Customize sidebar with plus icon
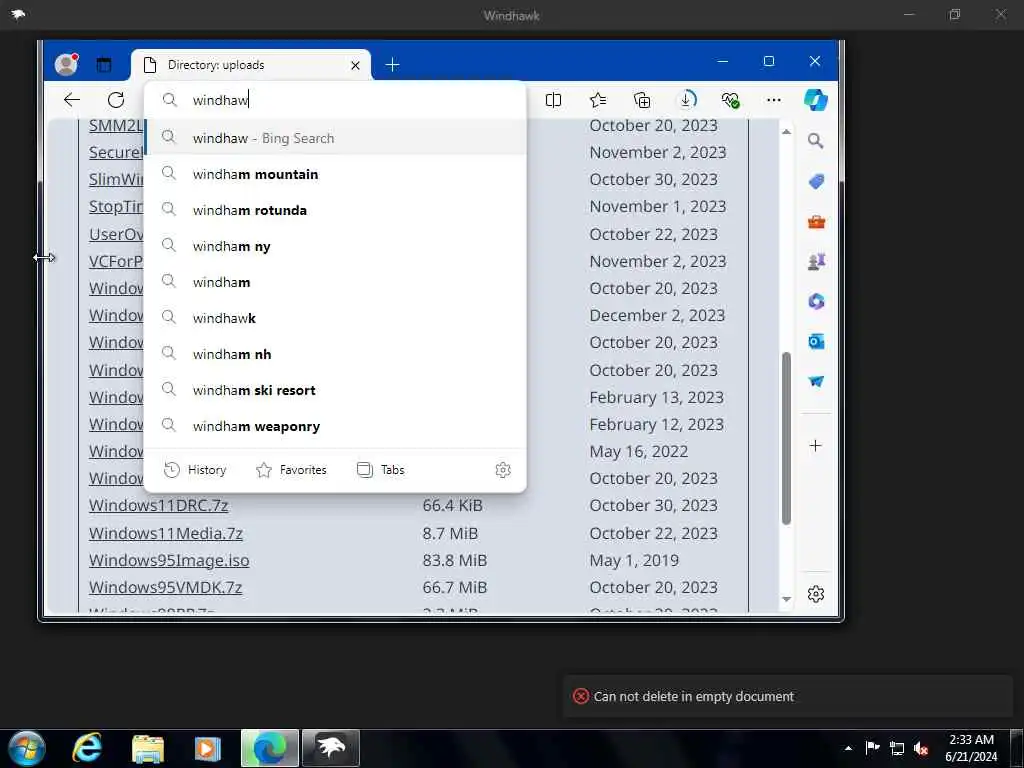The height and width of the screenshot is (768, 1024). (815, 445)
